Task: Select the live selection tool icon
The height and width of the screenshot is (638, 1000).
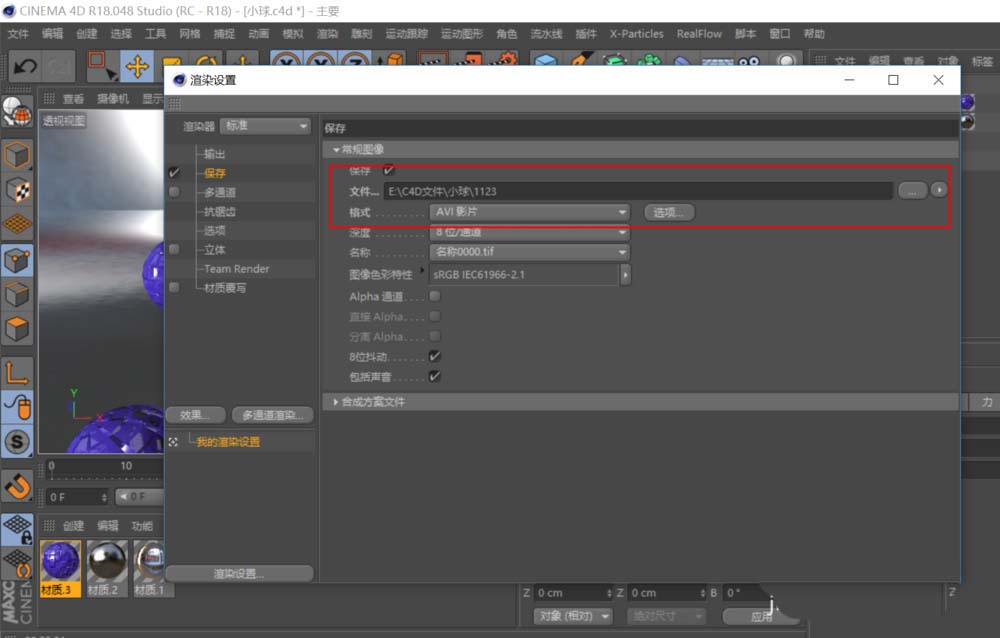Action: pos(102,66)
